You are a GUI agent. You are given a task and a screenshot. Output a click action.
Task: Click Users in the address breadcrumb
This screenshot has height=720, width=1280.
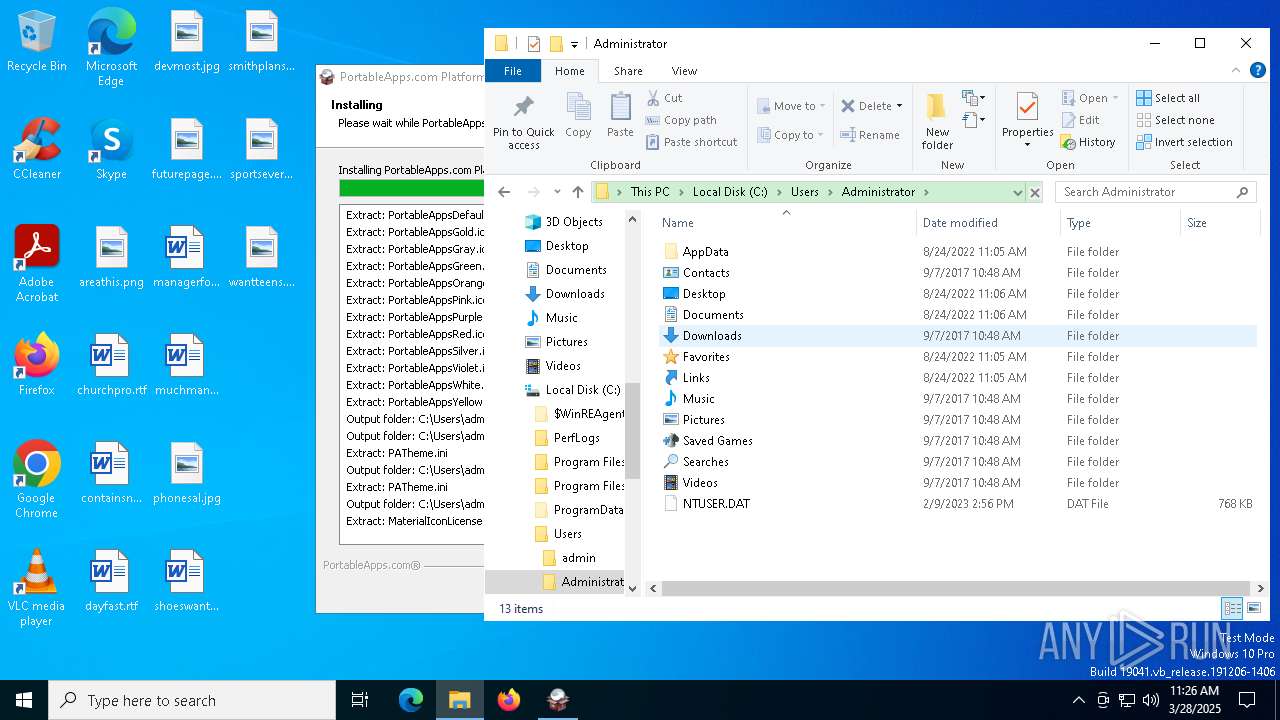[805, 192]
